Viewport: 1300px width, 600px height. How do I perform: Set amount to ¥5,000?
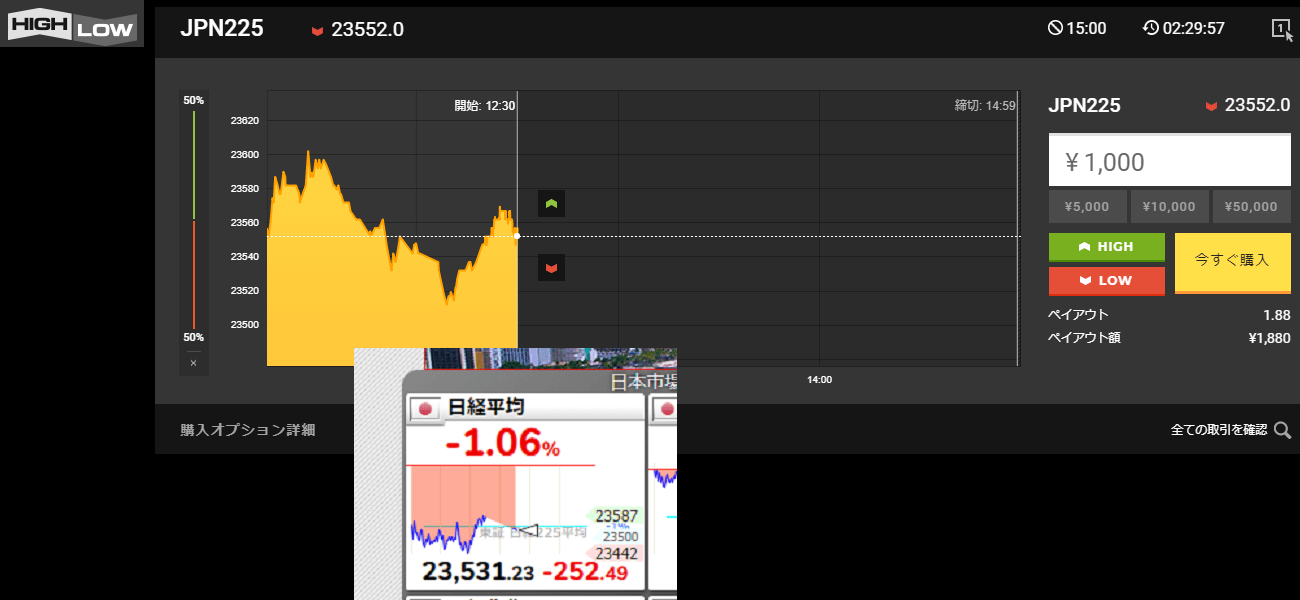click(x=1088, y=207)
